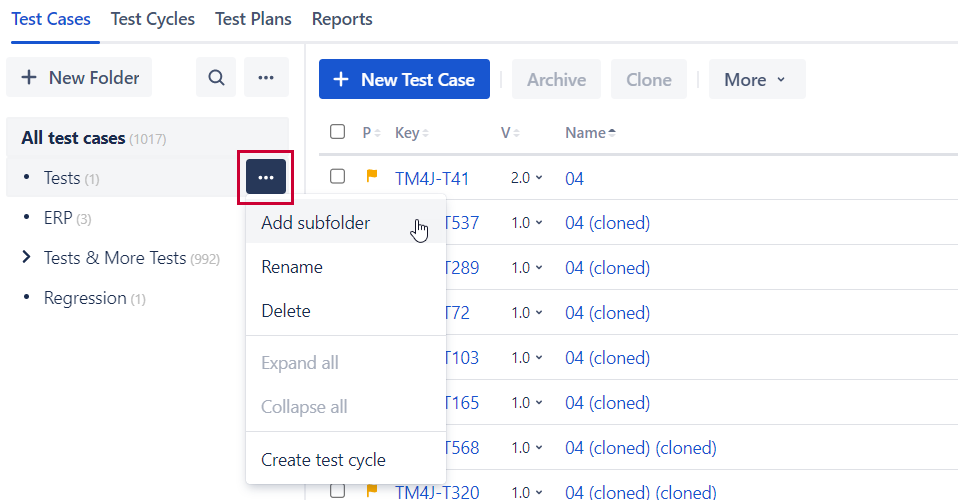
Task: Select the Regression folder
Action: pyautogui.click(x=85, y=298)
